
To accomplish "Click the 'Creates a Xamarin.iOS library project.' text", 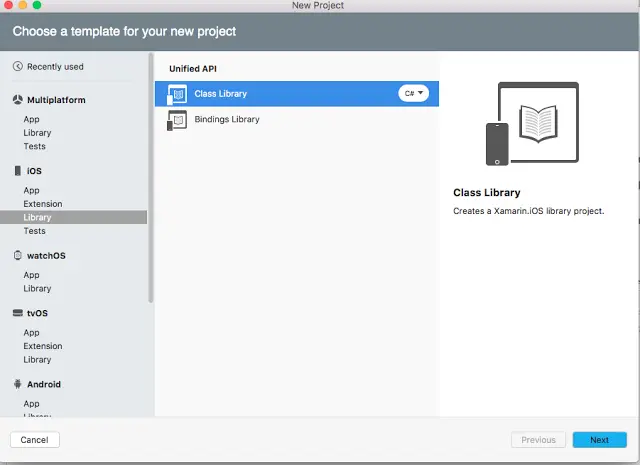I will tap(529, 211).
